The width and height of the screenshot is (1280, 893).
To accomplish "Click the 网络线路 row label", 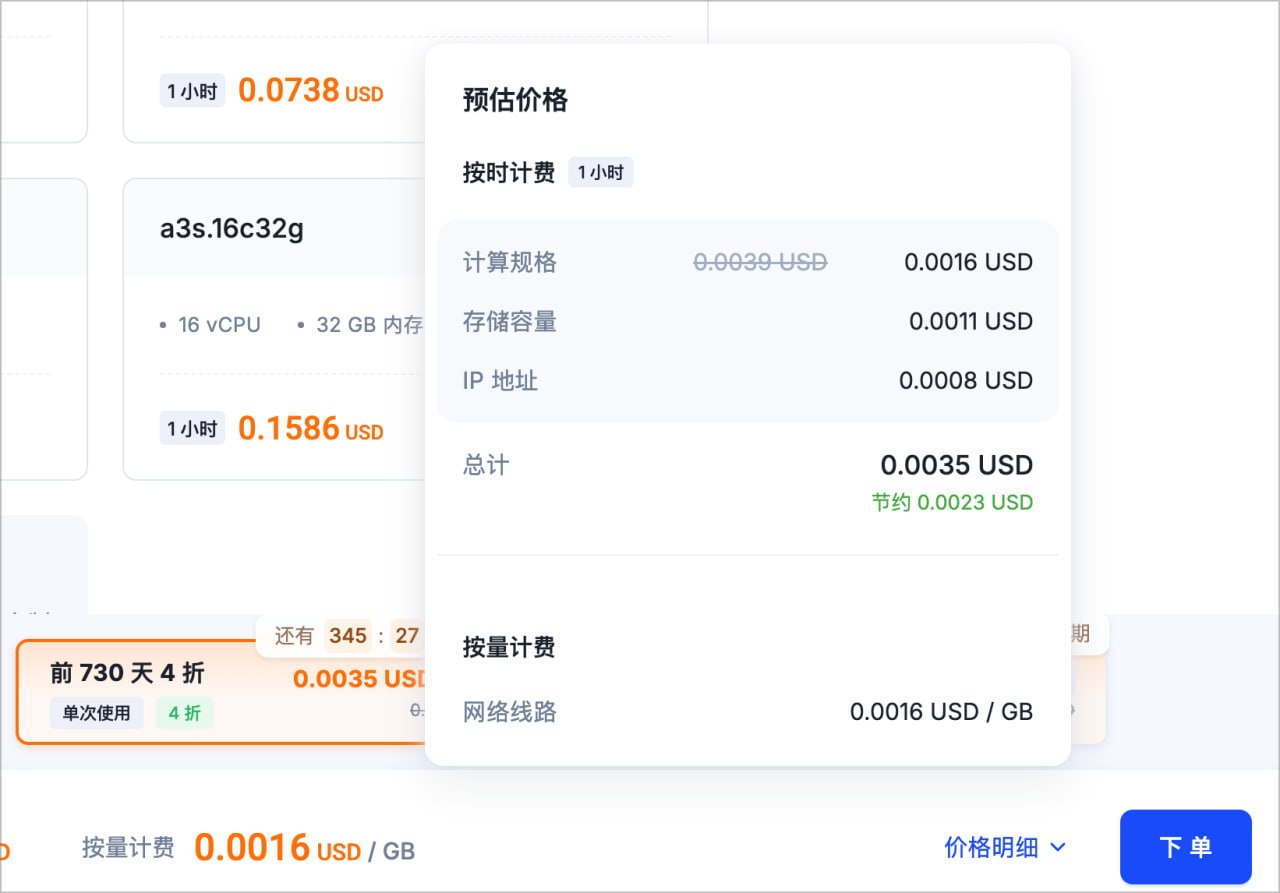I will tap(510, 712).
